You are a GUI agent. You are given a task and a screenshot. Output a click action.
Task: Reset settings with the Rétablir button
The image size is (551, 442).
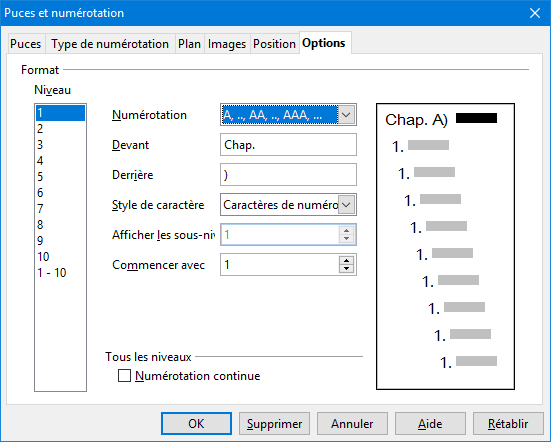(x=508, y=424)
